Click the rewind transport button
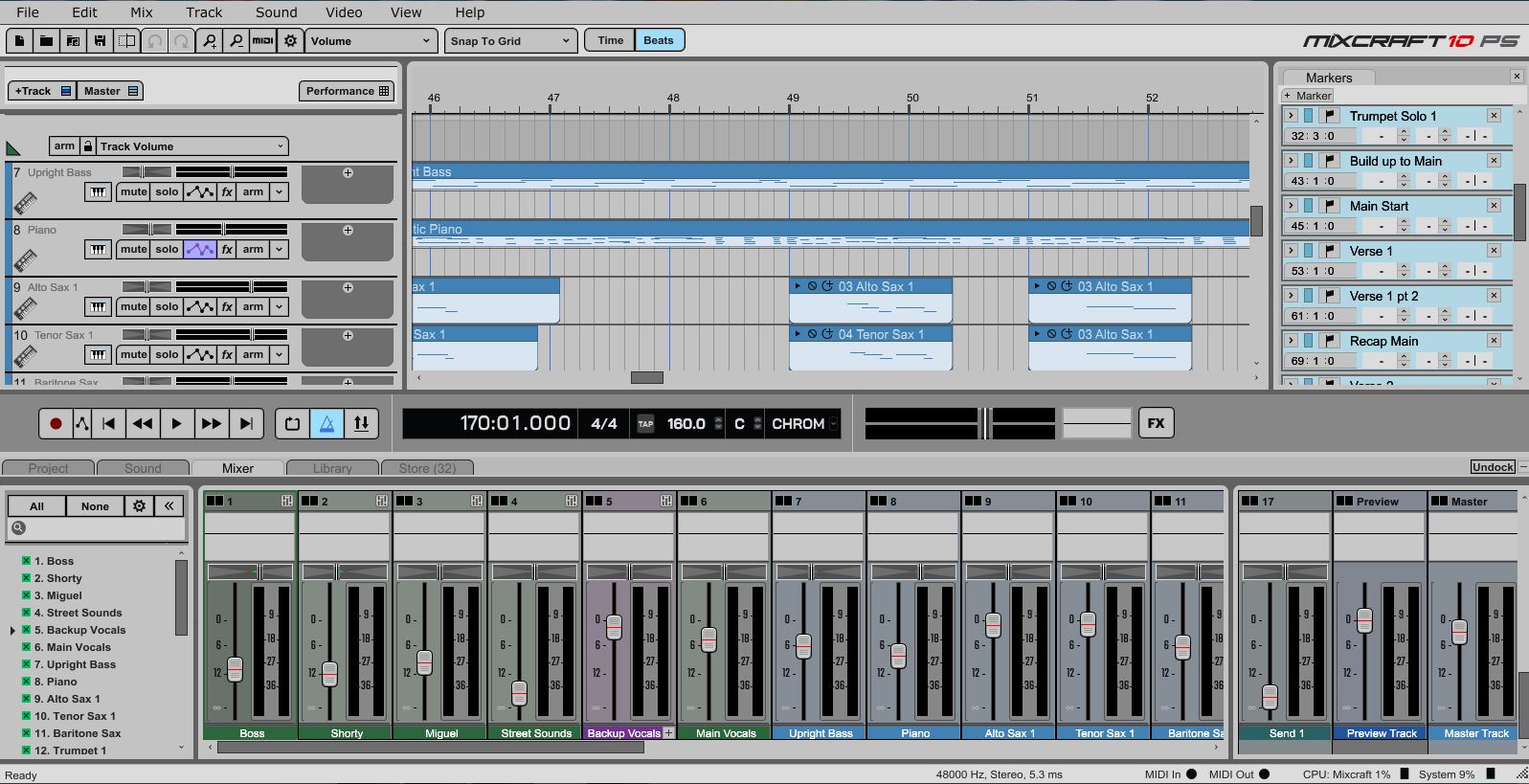The height and width of the screenshot is (784, 1529). [143, 423]
